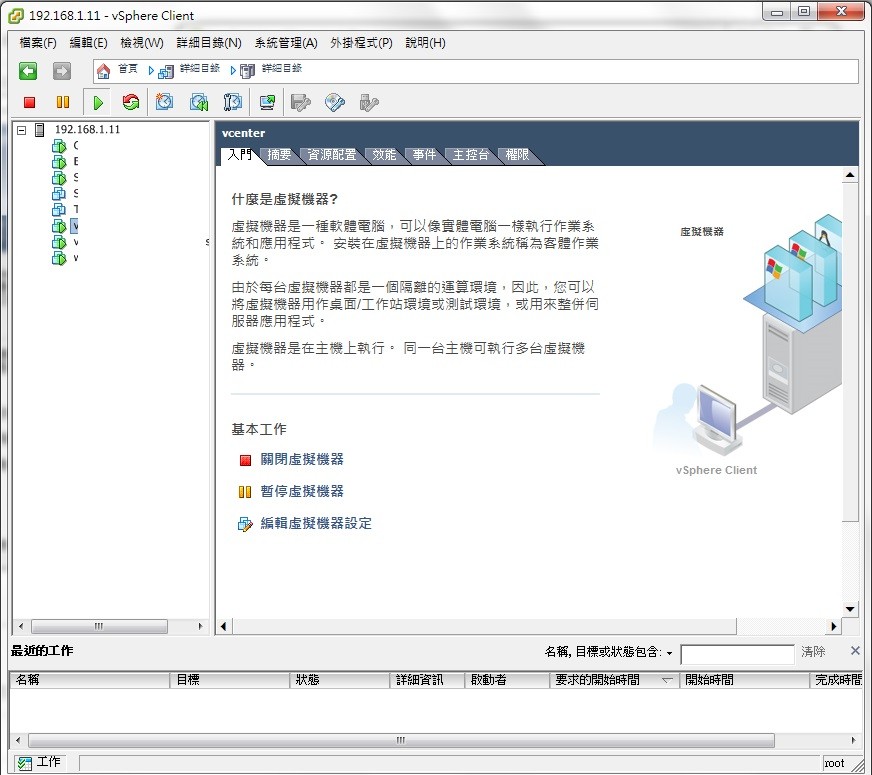
Task: Click the 關閉虛擬機器 link
Action: [x=302, y=459]
